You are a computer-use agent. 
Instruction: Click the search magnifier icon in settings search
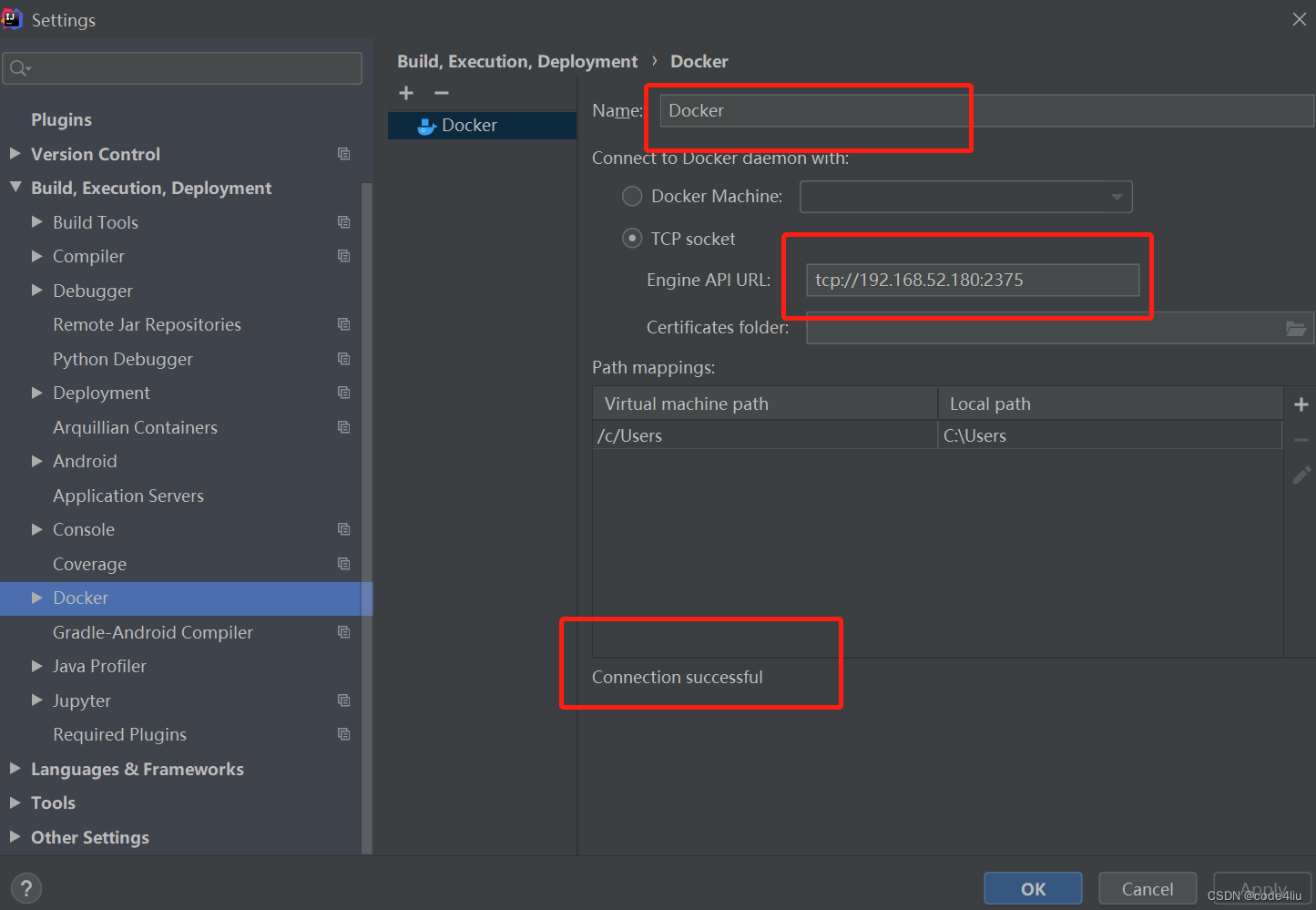pyautogui.click(x=19, y=68)
